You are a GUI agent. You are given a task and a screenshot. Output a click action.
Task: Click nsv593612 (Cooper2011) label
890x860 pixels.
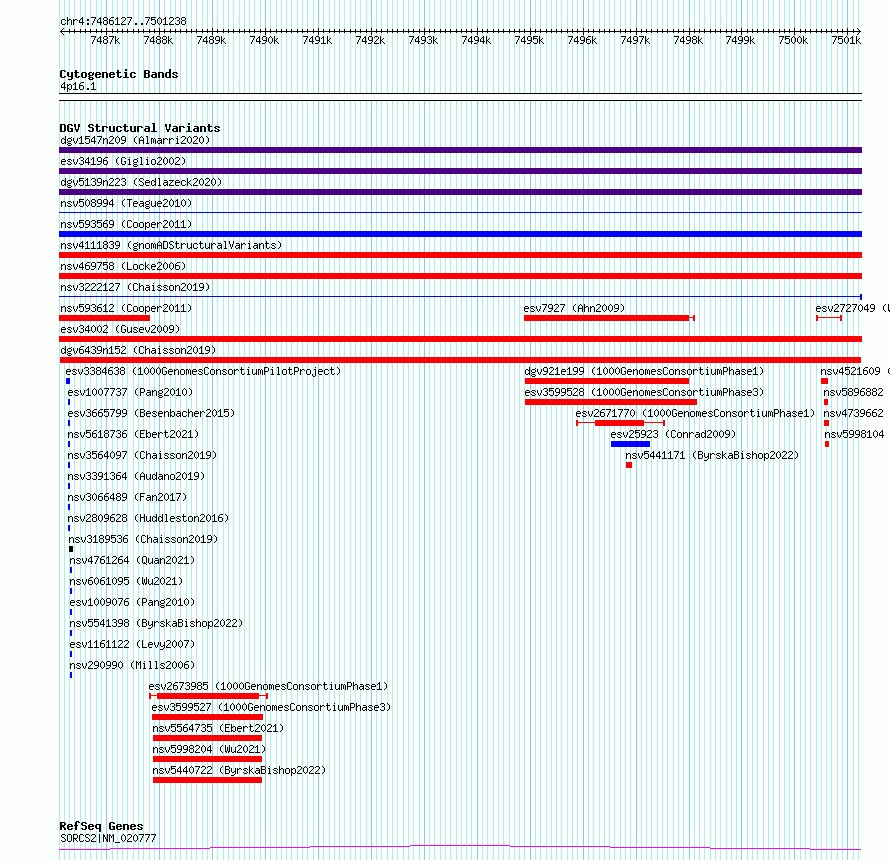coord(126,308)
